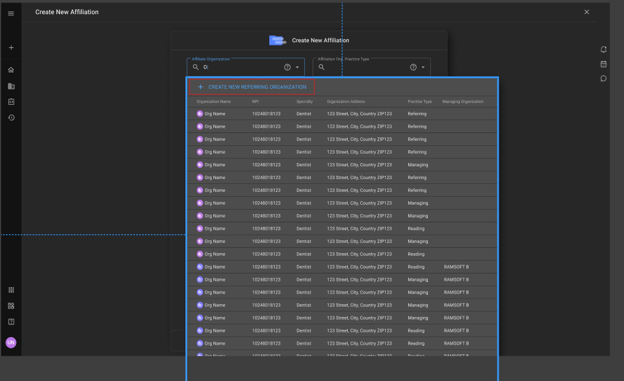Open the calendar icon on the right rail

click(603, 64)
